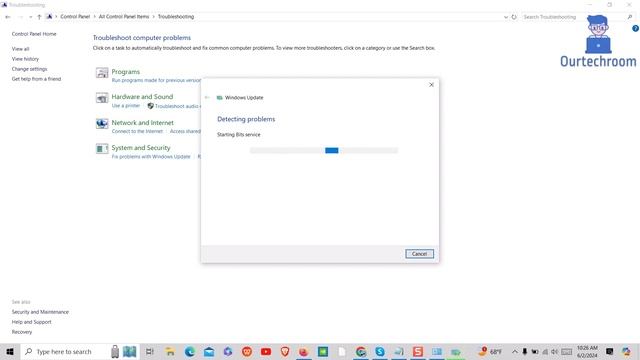Viewport: 640px width, 360px height.
Task: Open the Recovery link
Action: click(22, 332)
